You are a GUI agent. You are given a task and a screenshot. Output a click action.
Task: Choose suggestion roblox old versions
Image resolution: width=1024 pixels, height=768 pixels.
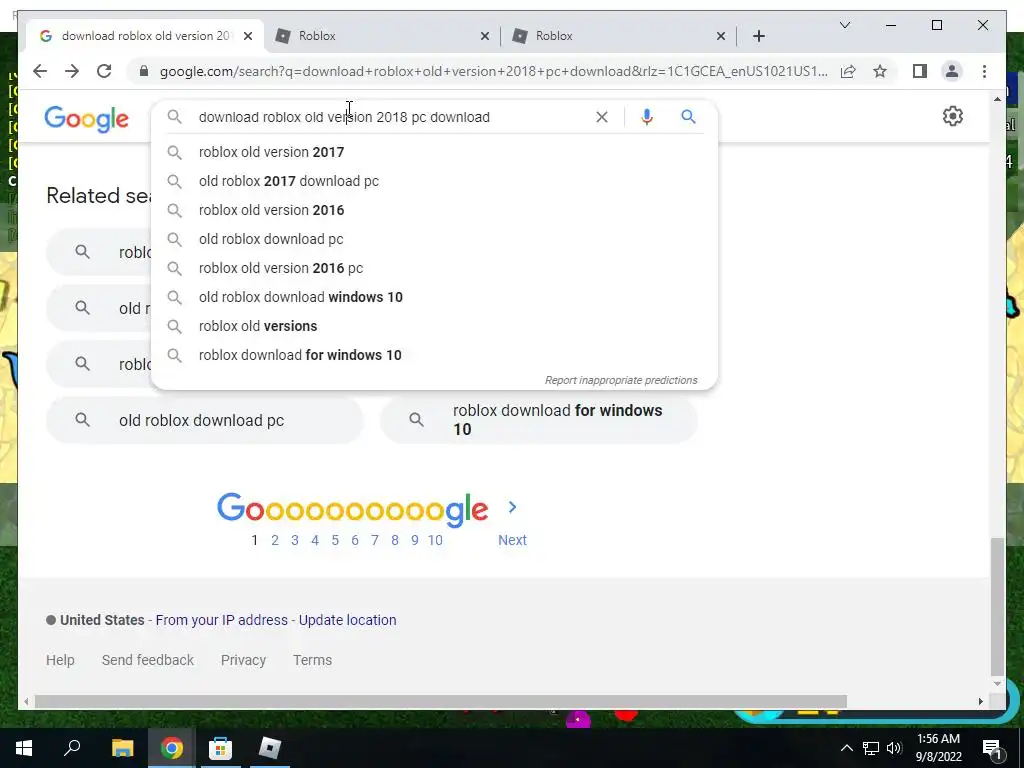coord(434,326)
